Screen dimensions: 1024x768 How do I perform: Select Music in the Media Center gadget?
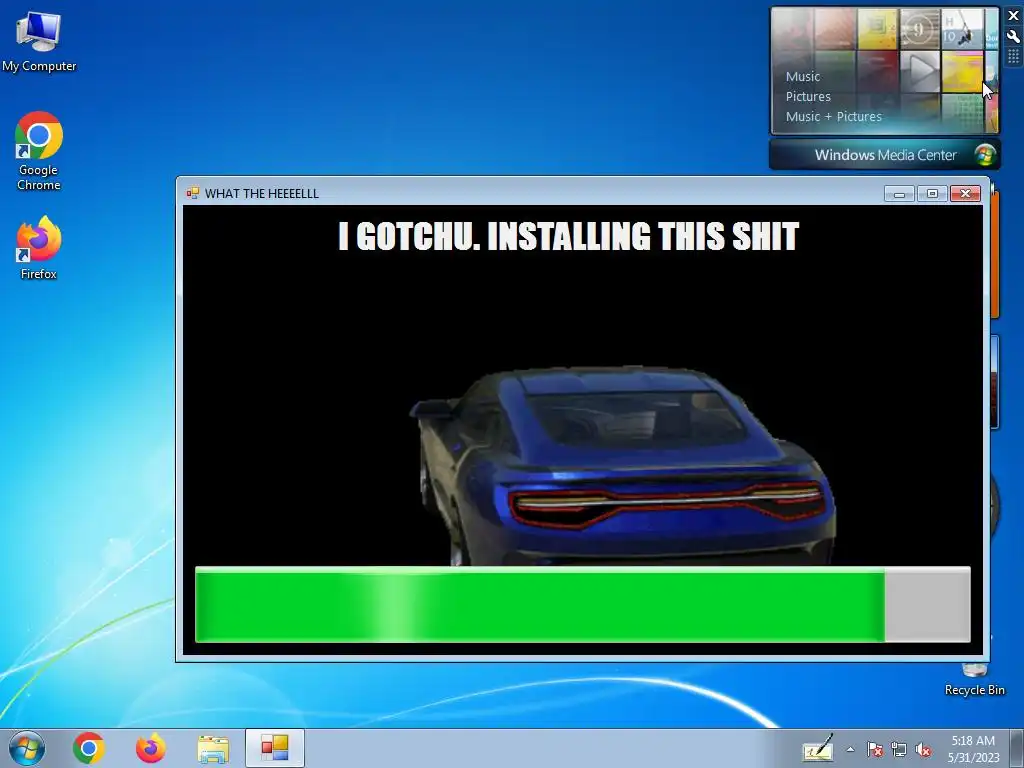click(x=803, y=76)
